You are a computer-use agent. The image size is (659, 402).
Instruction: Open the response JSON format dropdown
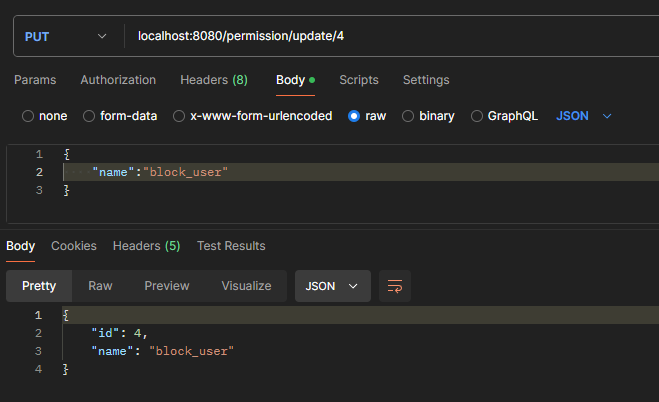(x=332, y=286)
